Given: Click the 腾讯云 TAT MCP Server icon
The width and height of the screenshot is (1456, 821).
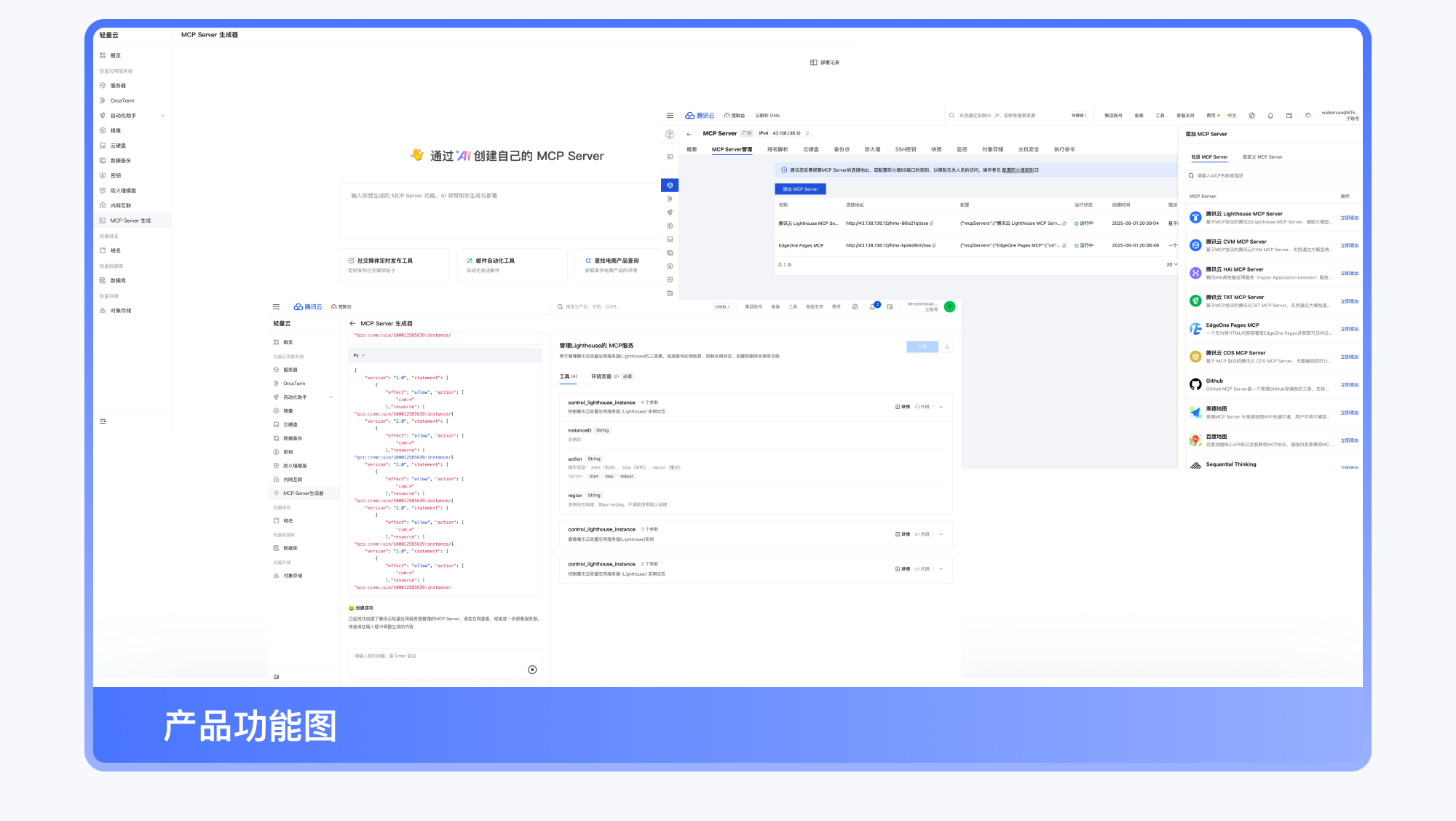Looking at the screenshot, I should [1195, 301].
